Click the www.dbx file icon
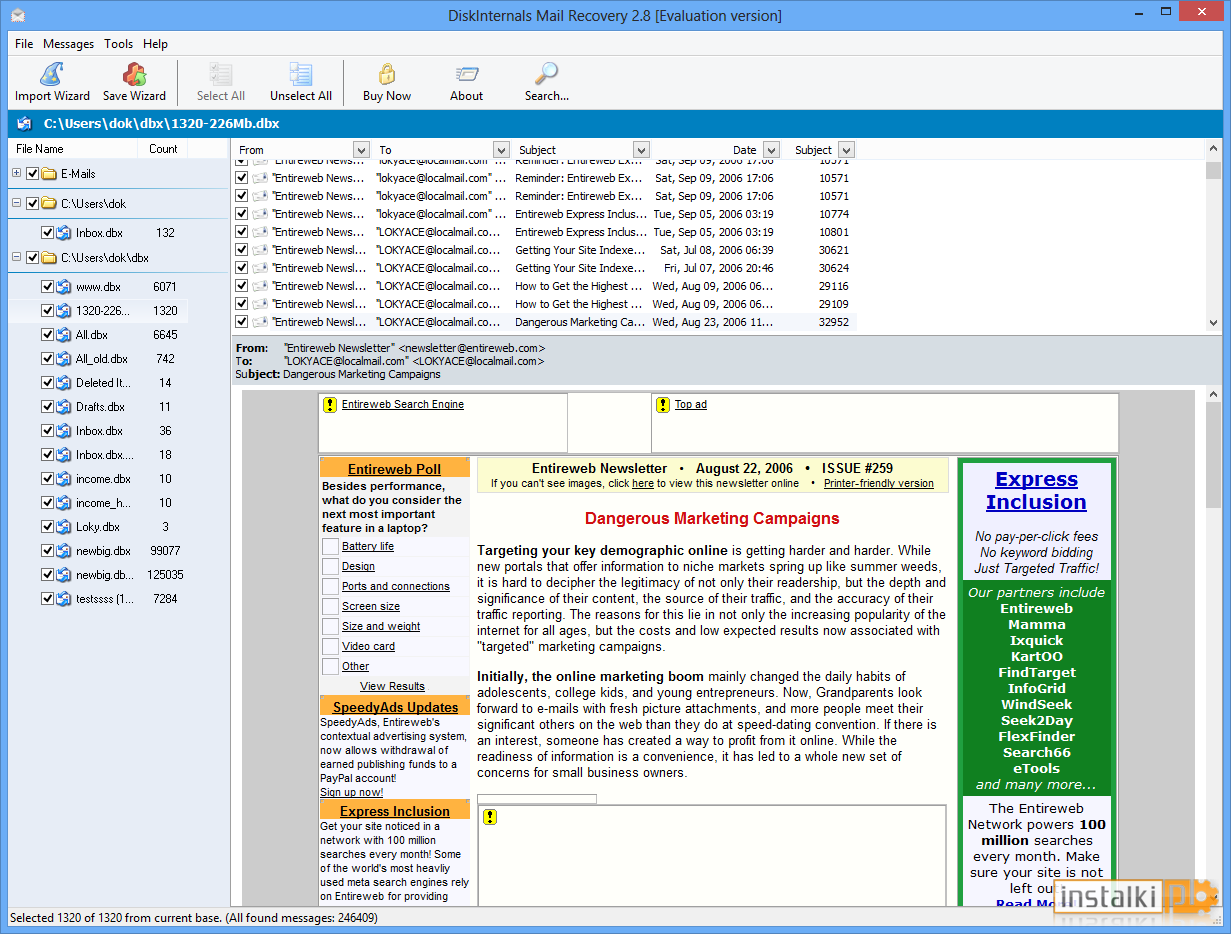This screenshot has width=1231, height=934. point(63,287)
